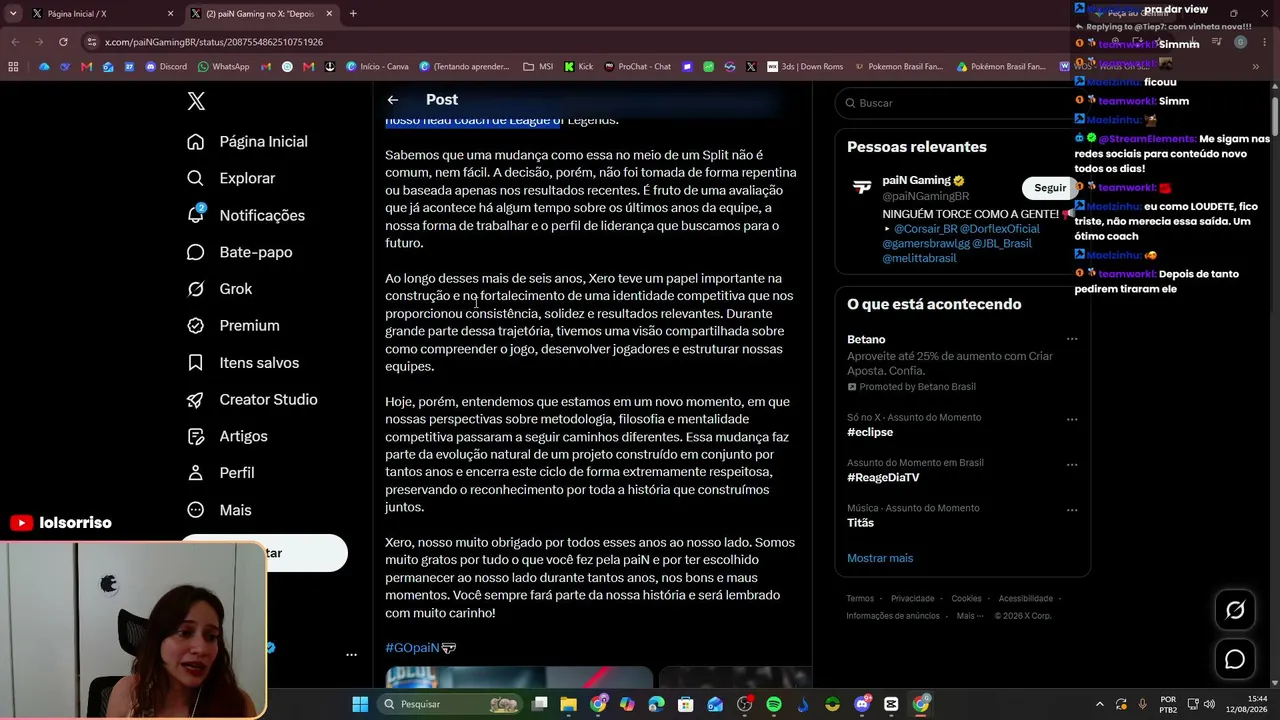1280x720 pixels.
Task: Open the floating chat bubble button
Action: (1235, 660)
